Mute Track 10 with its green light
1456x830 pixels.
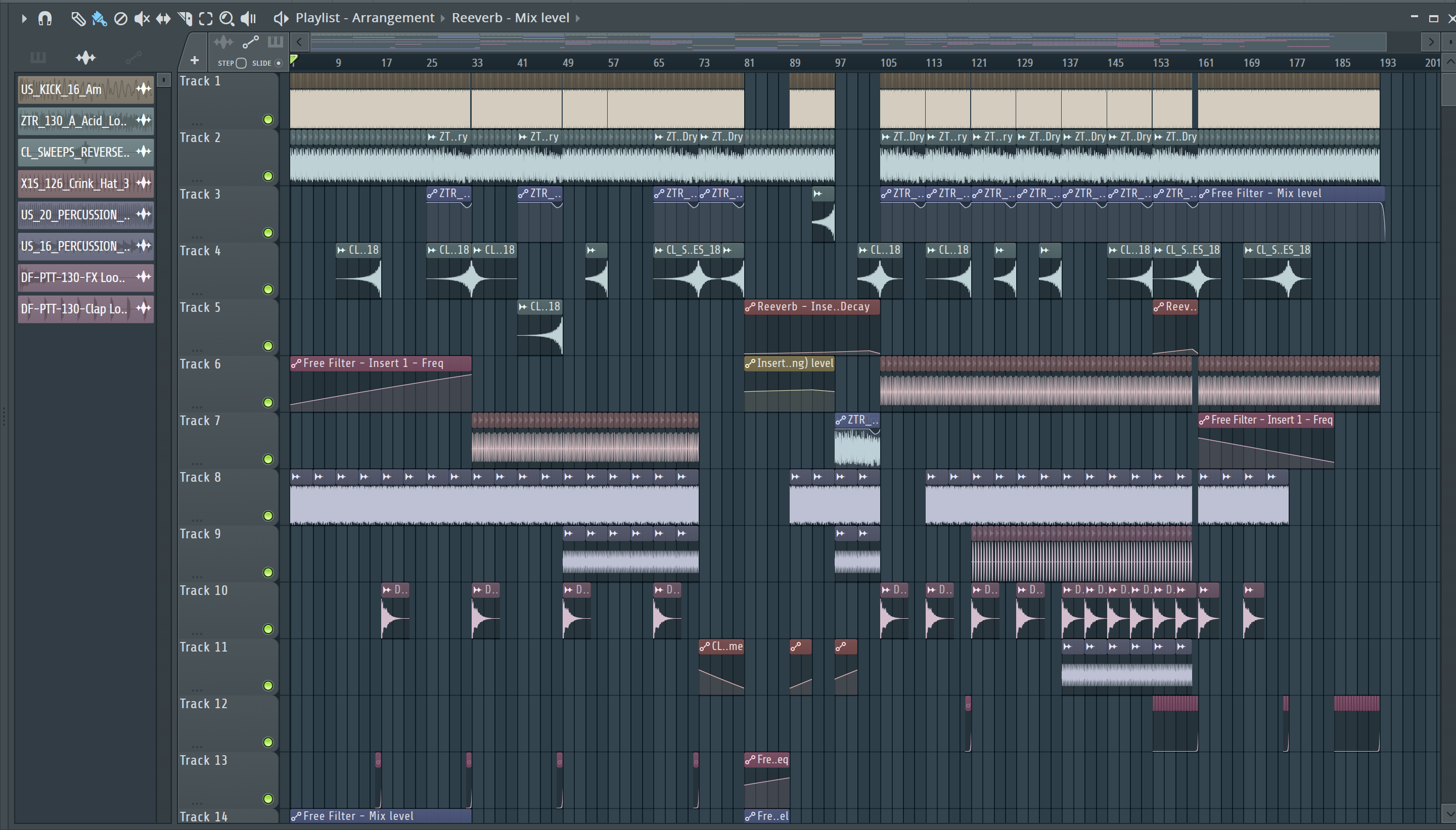point(268,629)
